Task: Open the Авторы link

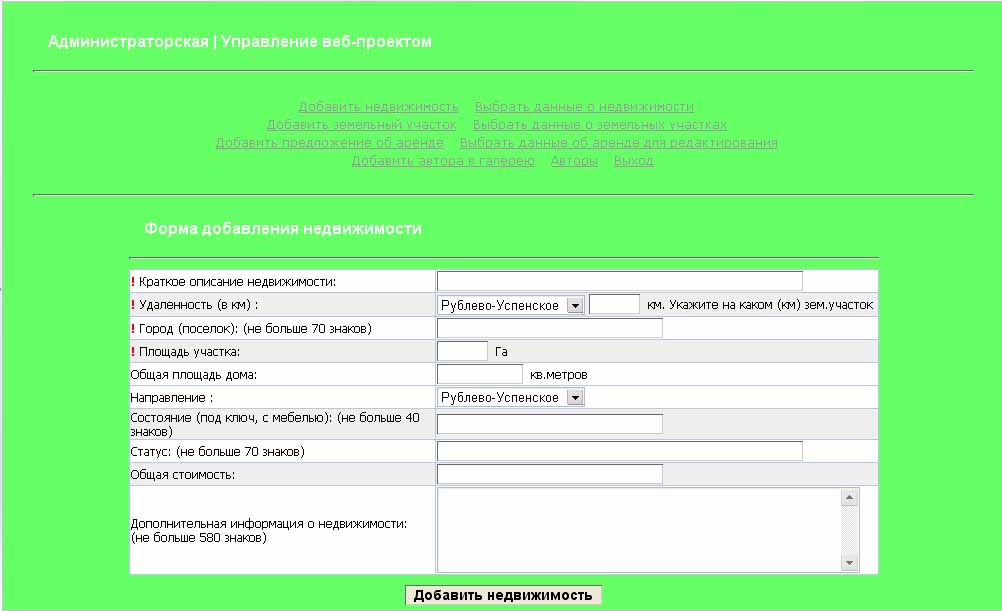Action: coord(574,160)
